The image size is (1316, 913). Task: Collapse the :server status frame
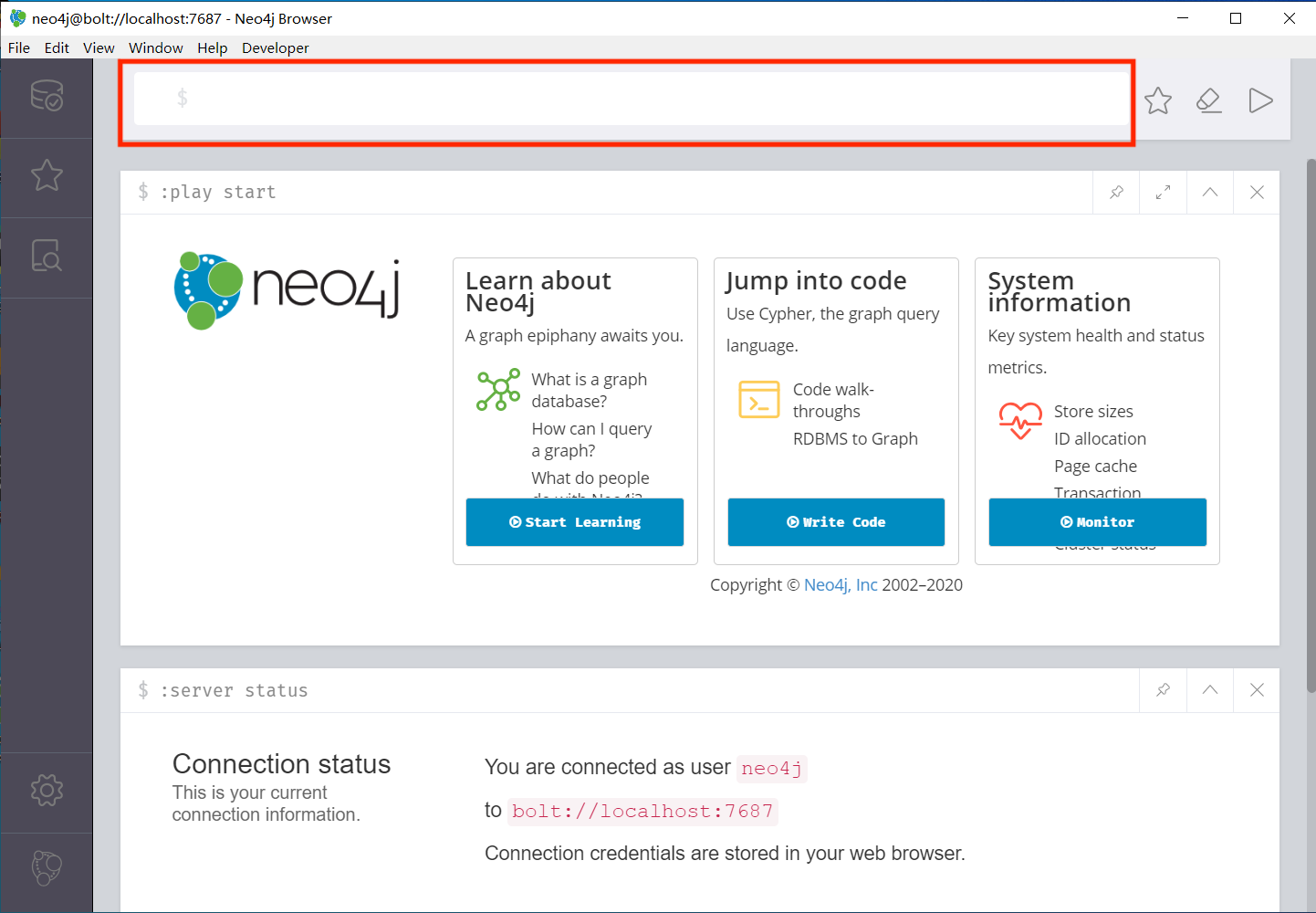(x=1209, y=690)
